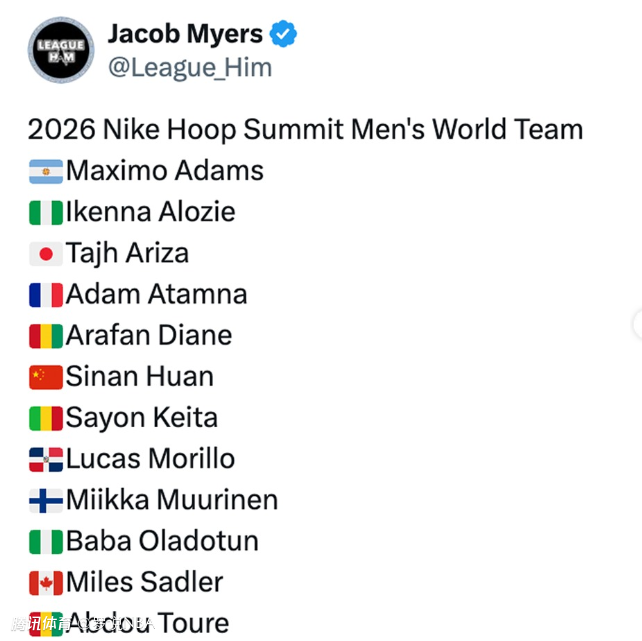The height and width of the screenshot is (641, 642).
Task: Click the Argentina flag beside Maximo Adams
Action: point(46,171)
